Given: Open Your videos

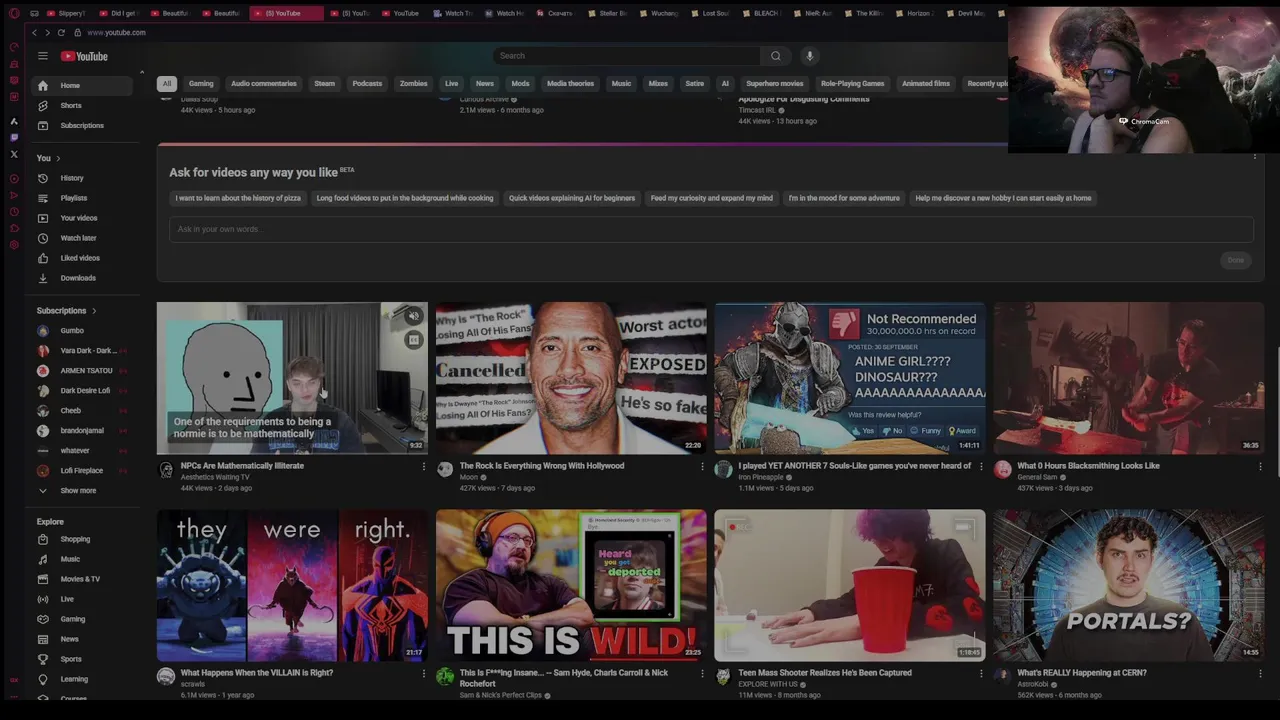Looking at the screenshot, I should (81, 218).
